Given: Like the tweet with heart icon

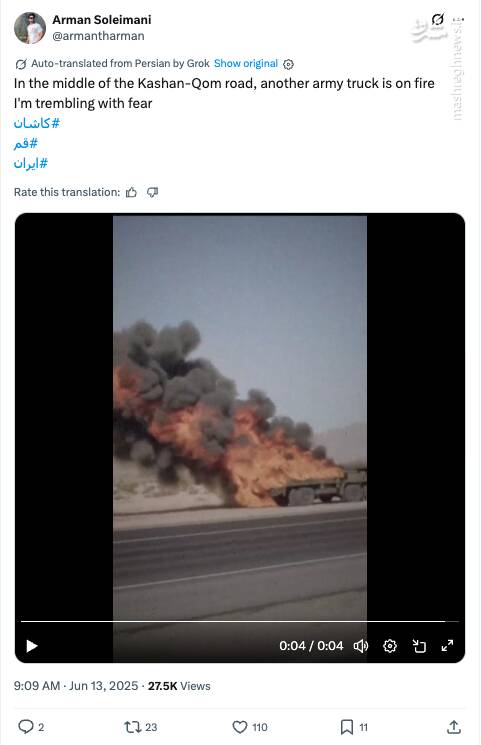Looking at the screenshot, I should coord(240,726).
